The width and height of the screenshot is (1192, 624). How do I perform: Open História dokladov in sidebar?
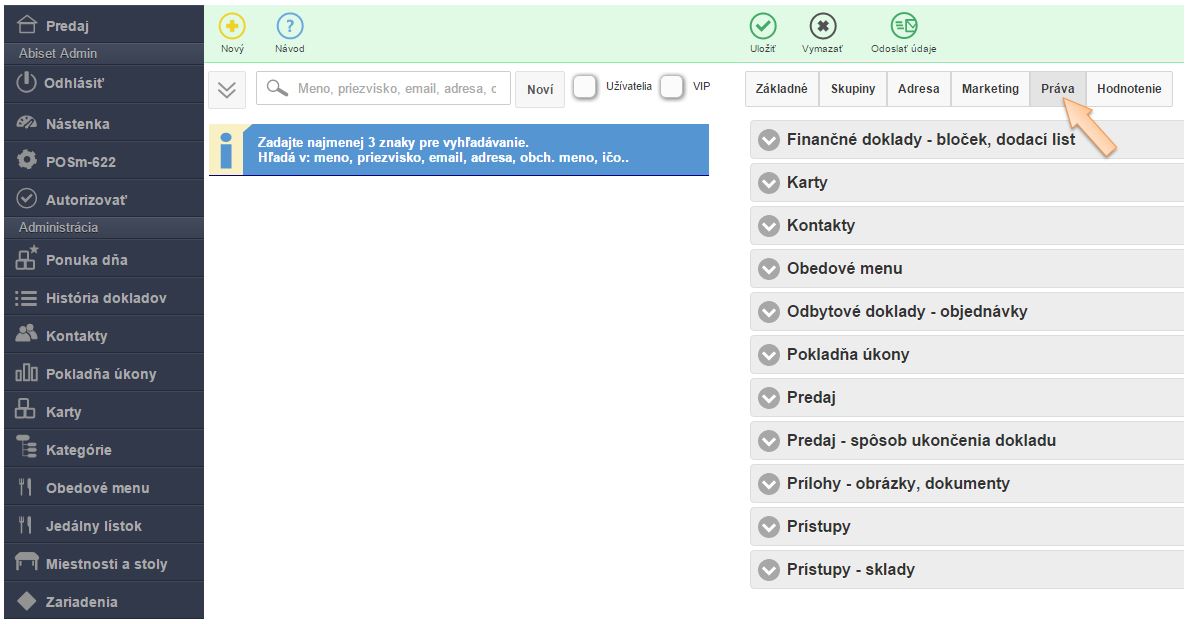(106, 298)
